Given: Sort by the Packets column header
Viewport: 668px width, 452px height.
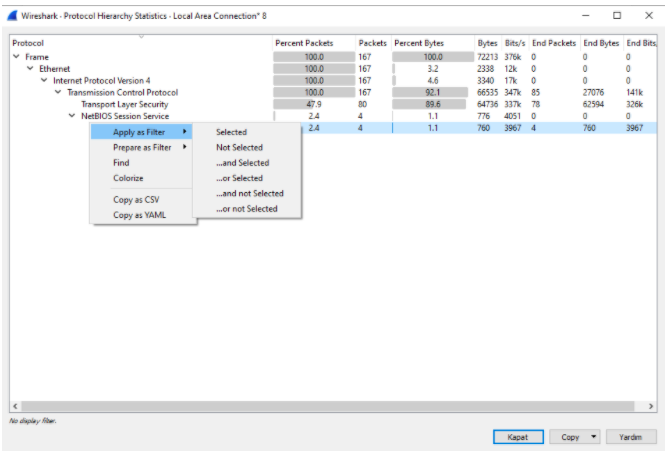Looking at the screenshot, I should tap(373, 43).
